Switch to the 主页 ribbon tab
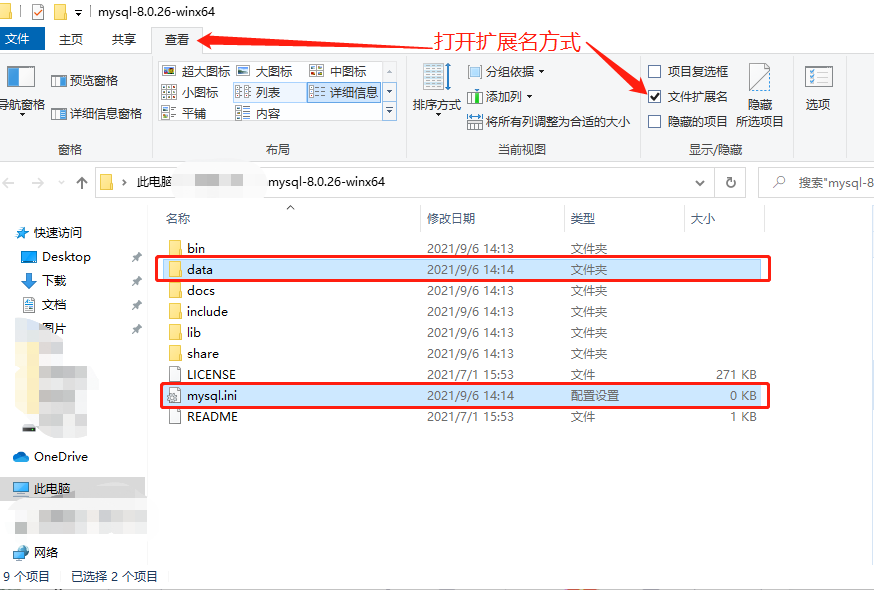Image resolution: width=874 pixels, height=590 pixels. coord(69,38)
